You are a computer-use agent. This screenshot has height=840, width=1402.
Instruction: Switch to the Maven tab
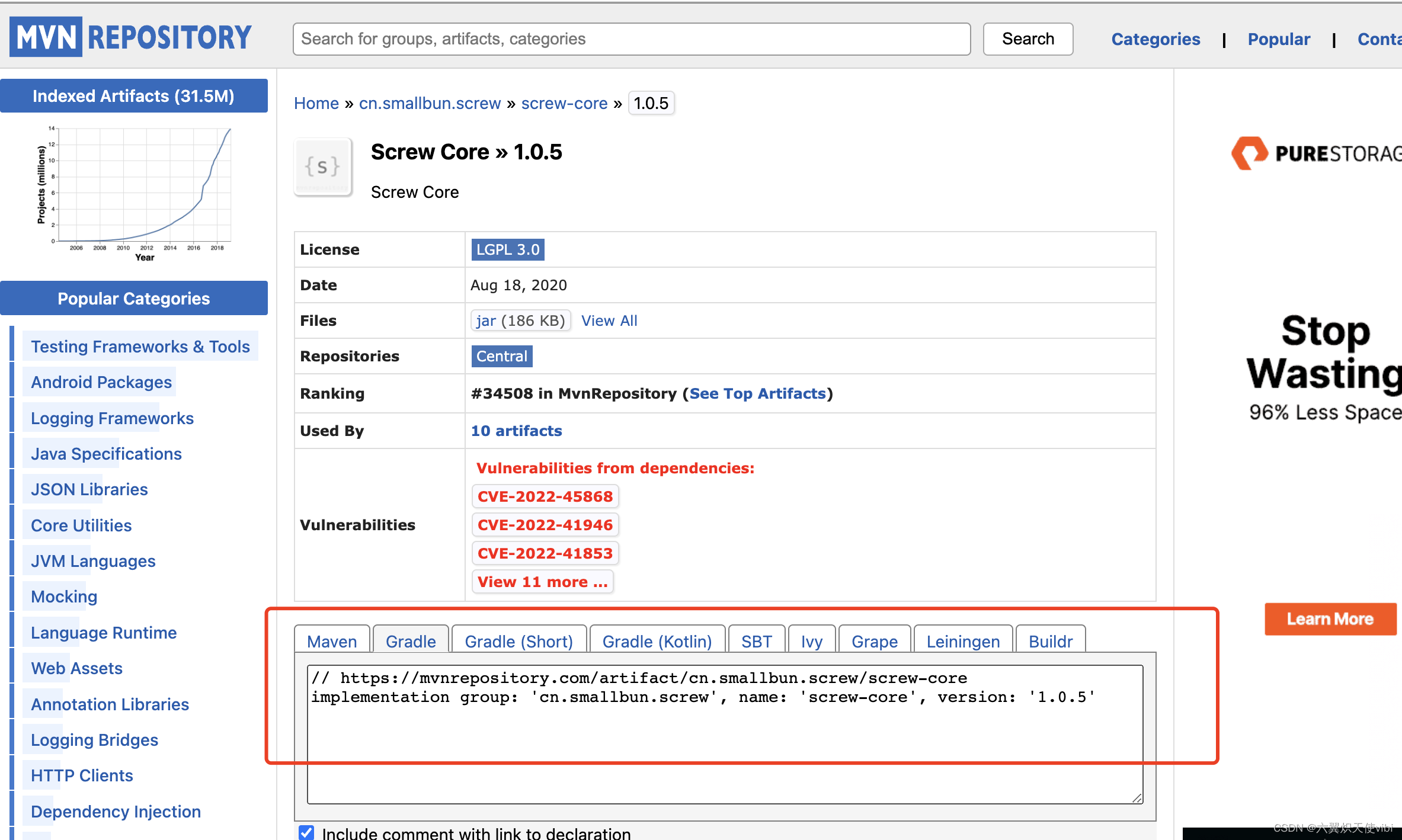coord(332,640)
